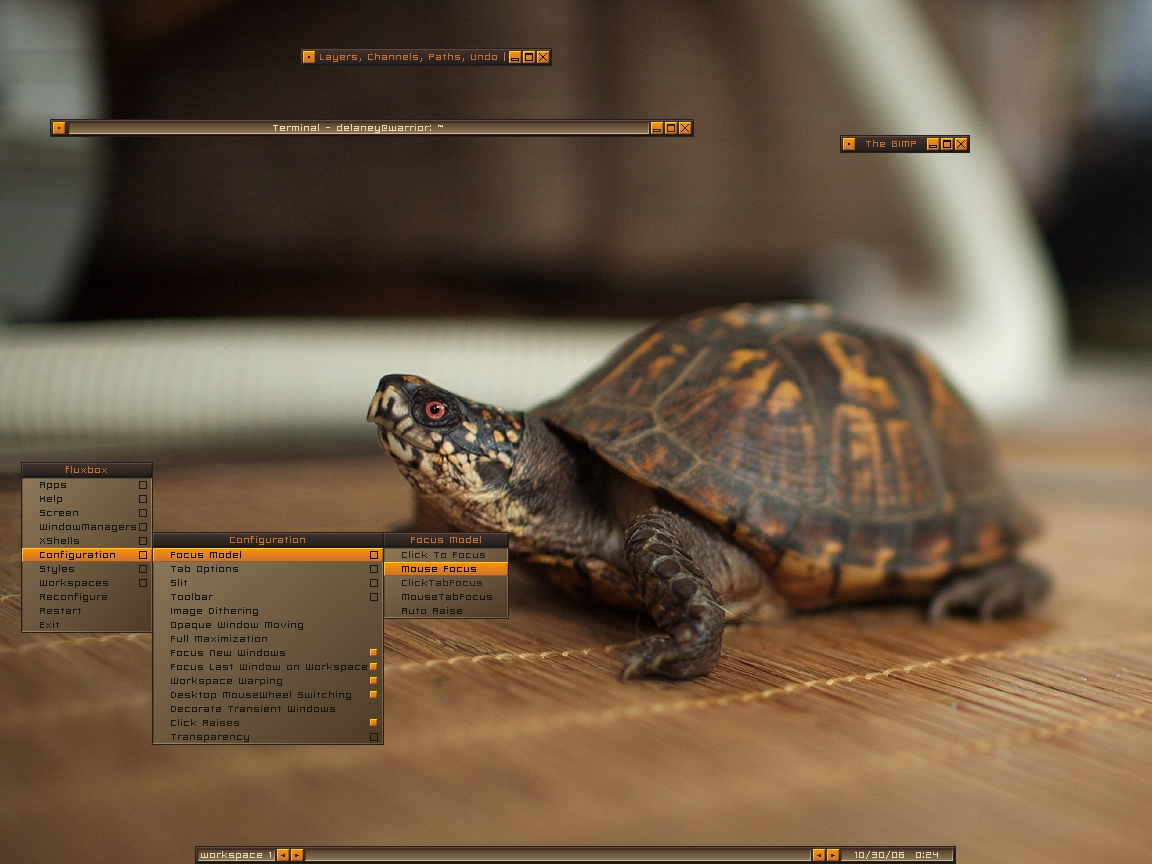1152x864 pixels.
Task: Open the Slit submenu
Action: click(x=268, y=583)
